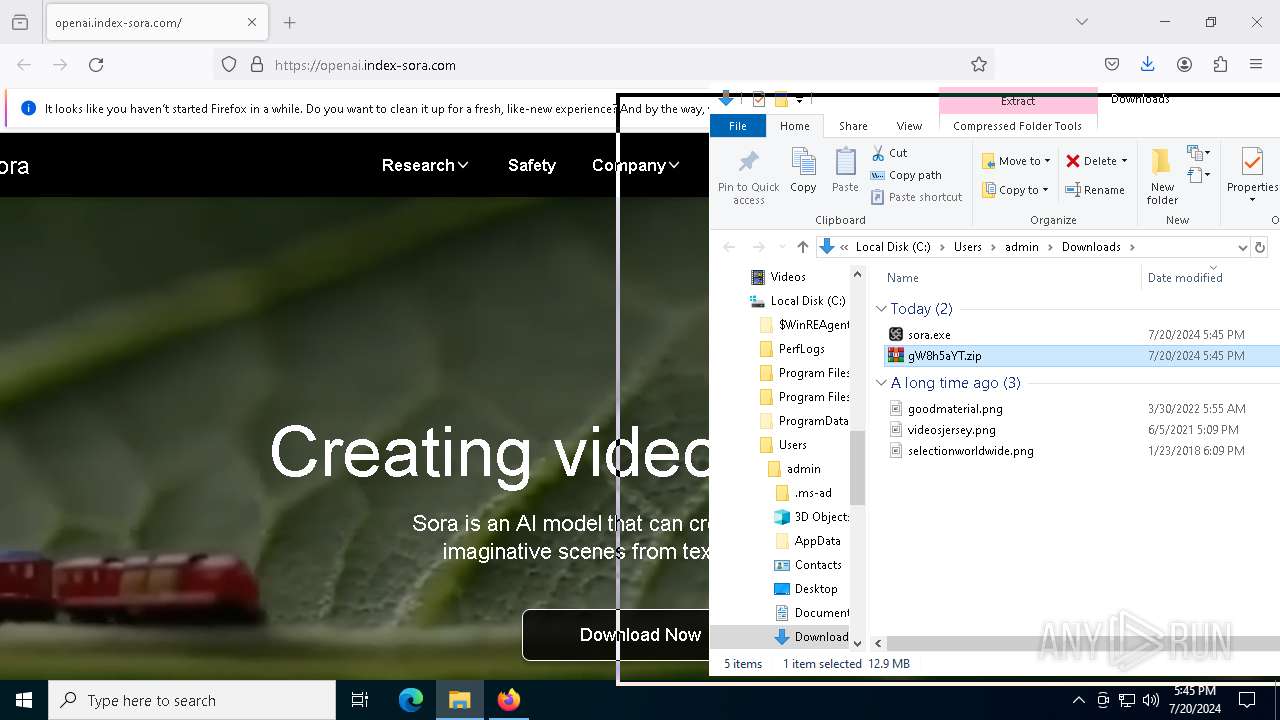Bookmark this page star icon
This screenshot has height=720, width=1280.
[x=979, y=65]
